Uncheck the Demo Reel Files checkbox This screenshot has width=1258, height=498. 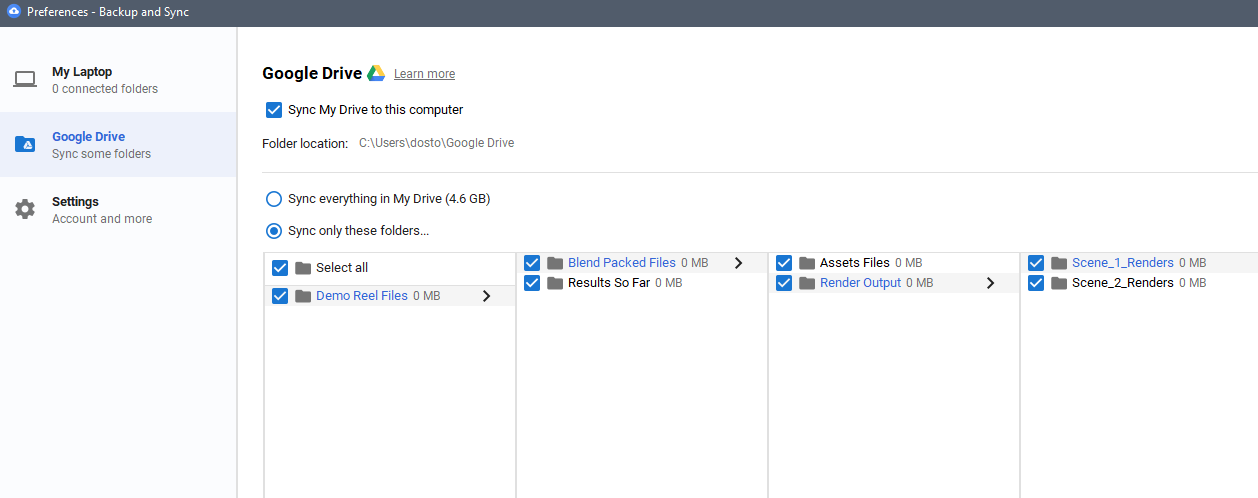[x=280, y=296]
